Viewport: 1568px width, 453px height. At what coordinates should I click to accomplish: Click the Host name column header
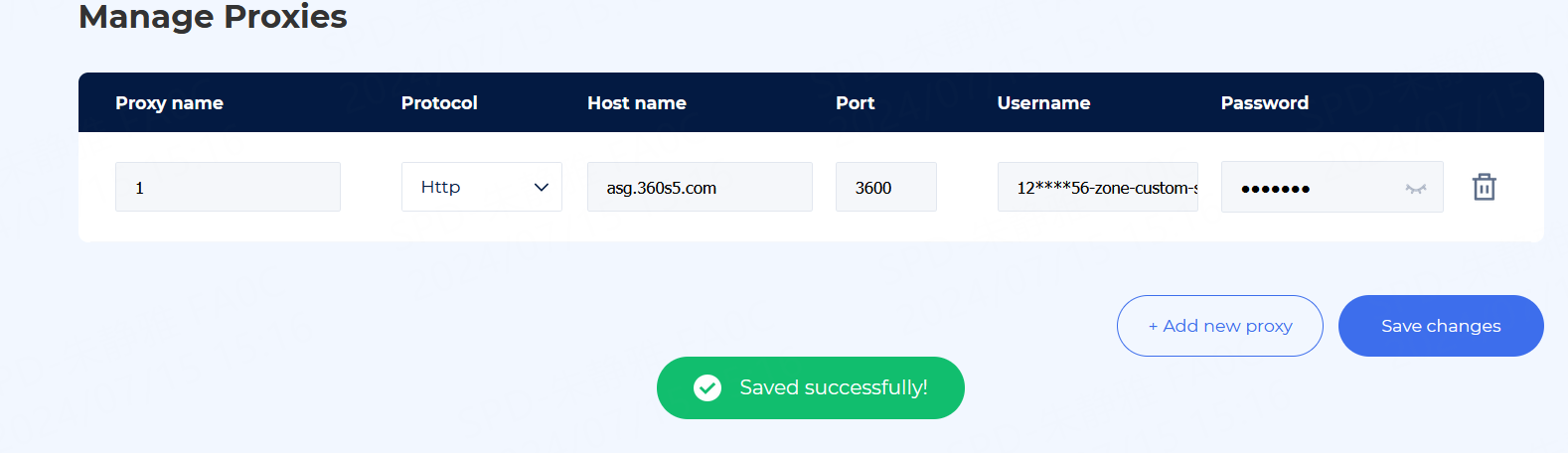point(636,103)
